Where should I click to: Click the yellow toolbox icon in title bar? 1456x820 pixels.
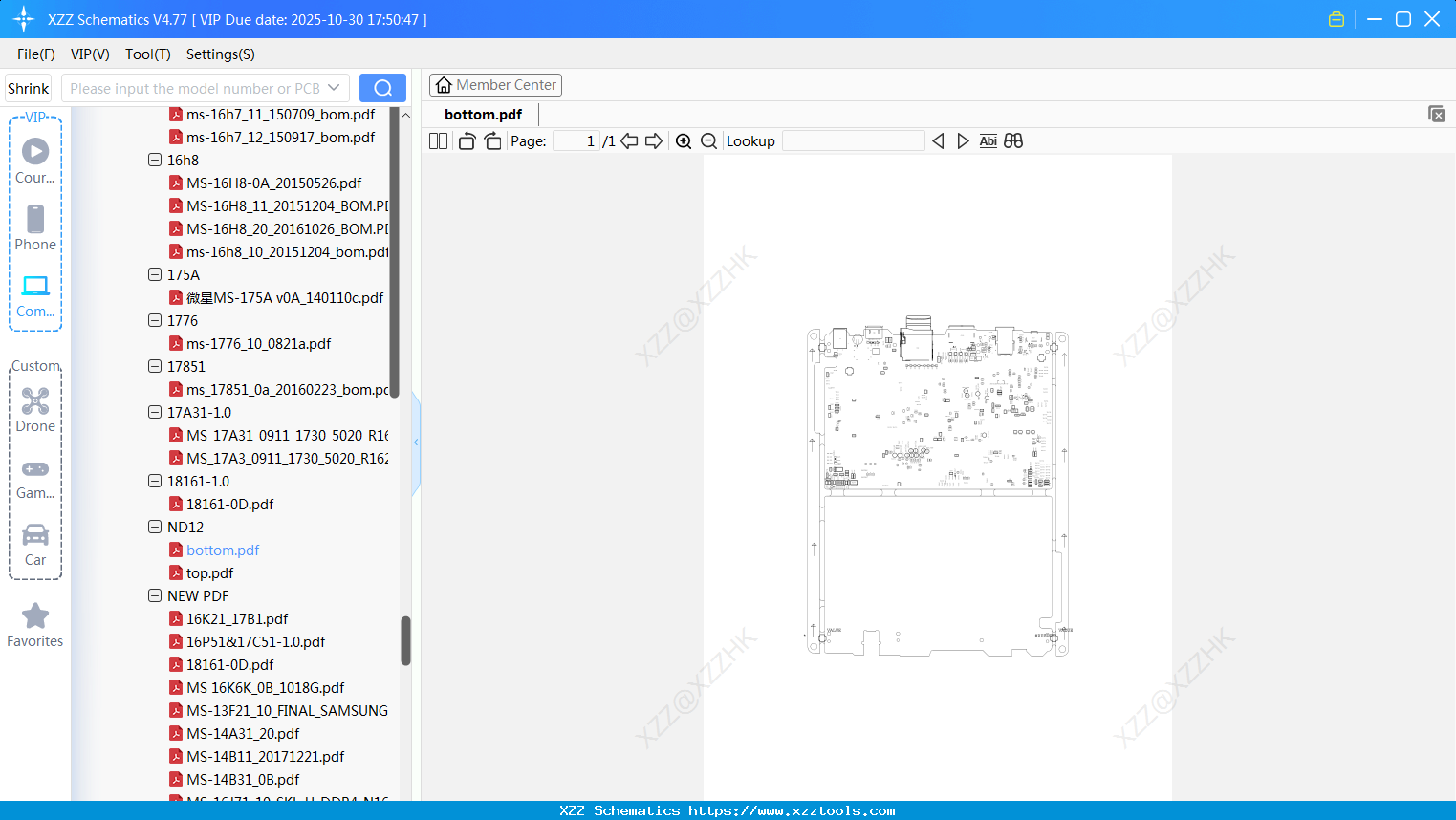[1336, 19]
